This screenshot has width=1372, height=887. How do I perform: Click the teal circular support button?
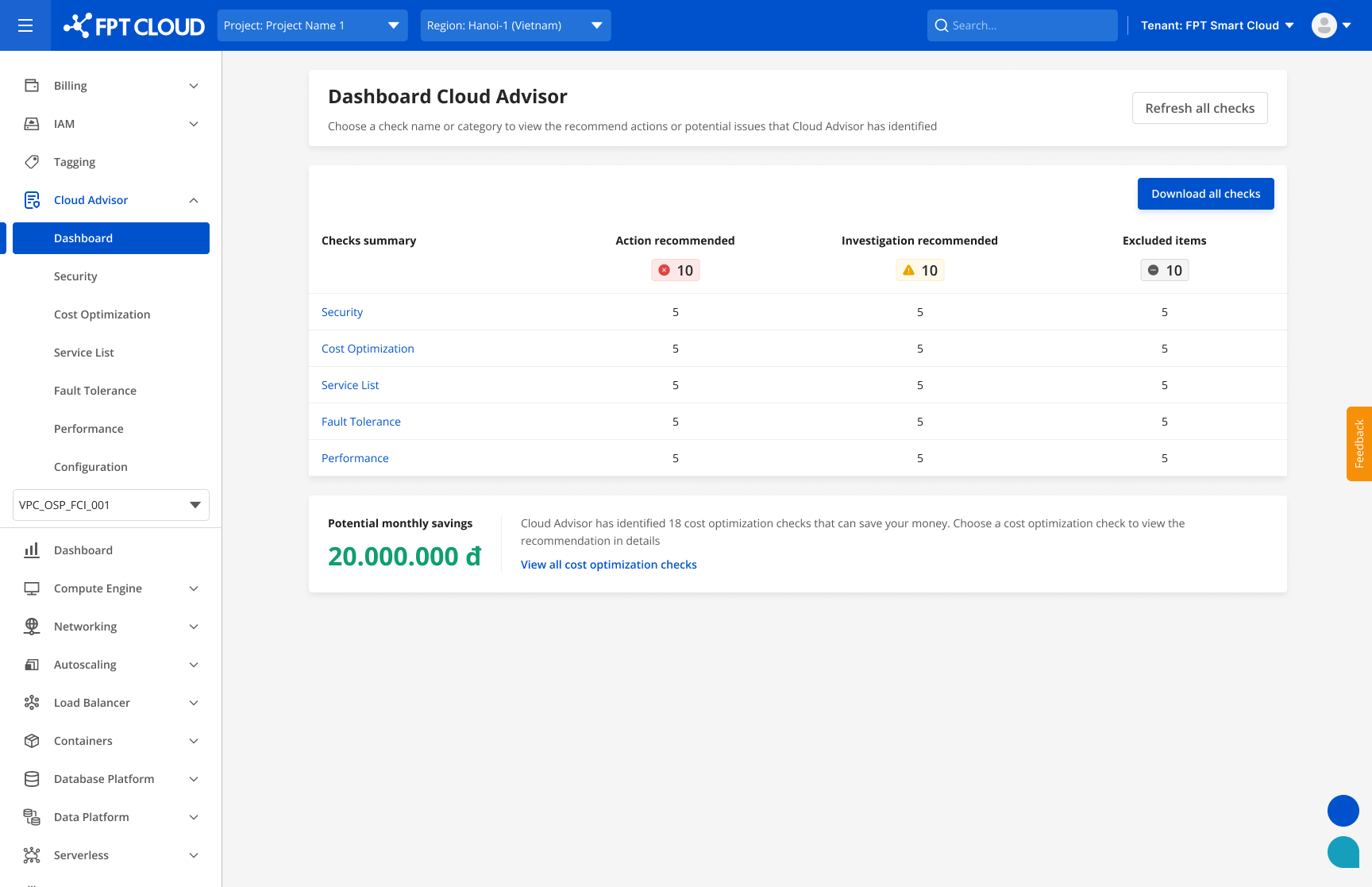1343,852
